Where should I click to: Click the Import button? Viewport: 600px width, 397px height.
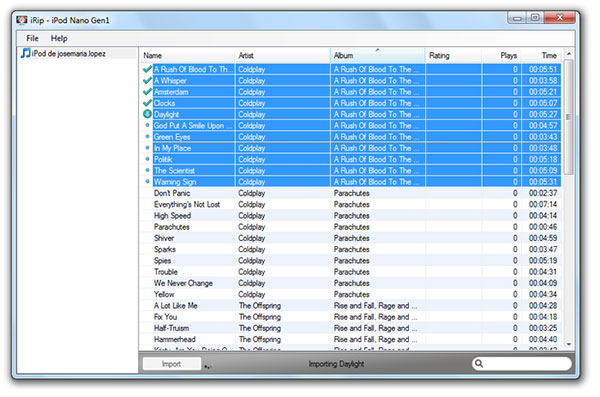coord(171,364)
